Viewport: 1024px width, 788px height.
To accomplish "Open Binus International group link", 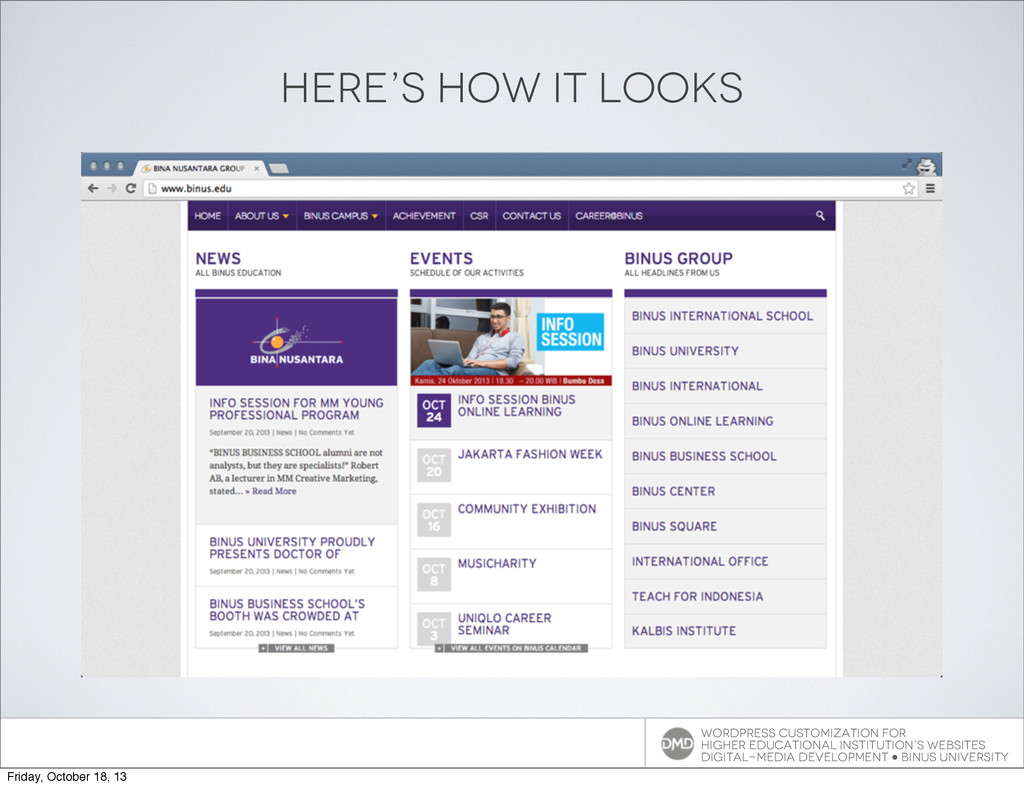I will [x=725, y=386].
